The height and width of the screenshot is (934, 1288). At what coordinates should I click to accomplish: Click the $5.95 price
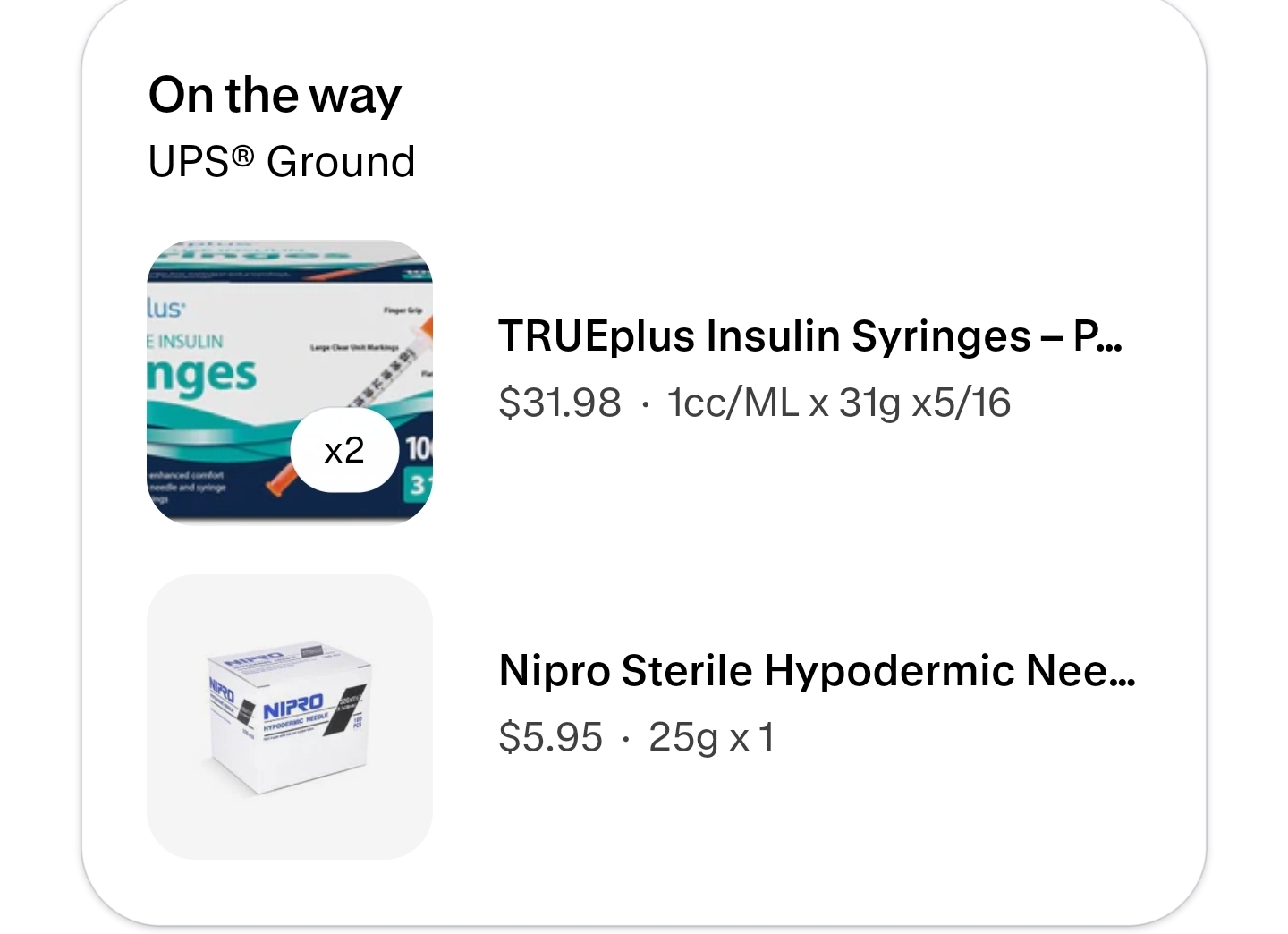pos(551,737)
